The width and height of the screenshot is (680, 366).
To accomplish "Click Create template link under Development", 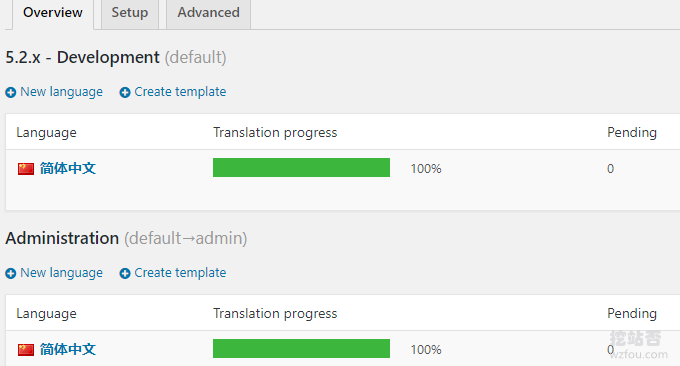I will tap(180, 92).
